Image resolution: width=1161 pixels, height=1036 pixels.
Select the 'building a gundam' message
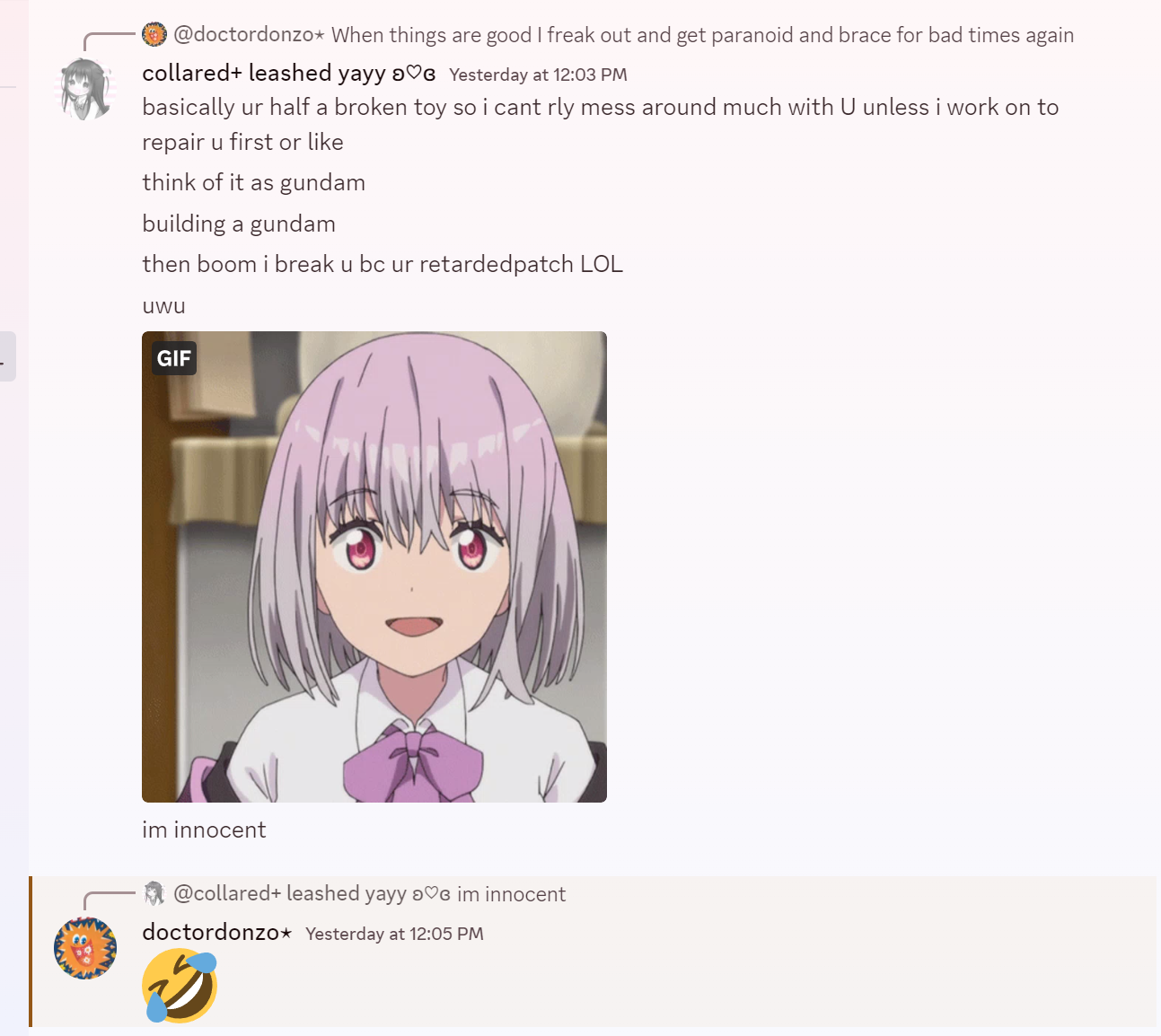(239, 224)
